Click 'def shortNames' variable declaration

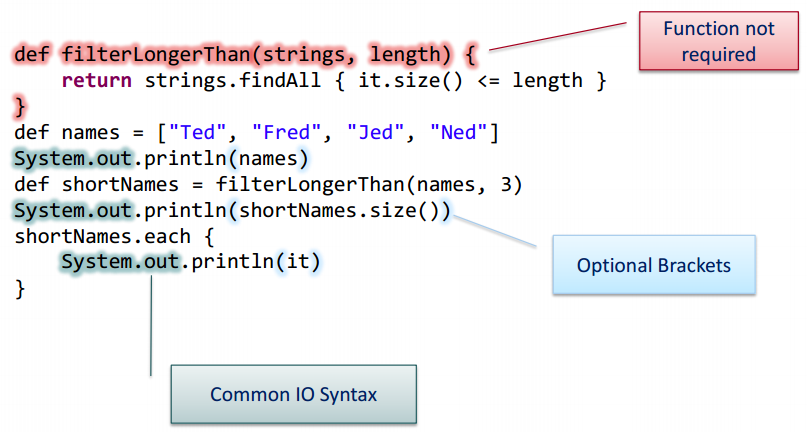(x=96, y=184)
